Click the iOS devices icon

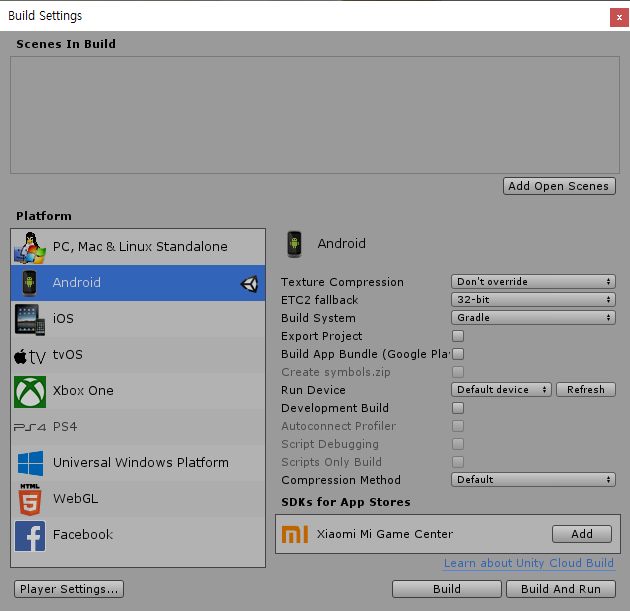30,319
